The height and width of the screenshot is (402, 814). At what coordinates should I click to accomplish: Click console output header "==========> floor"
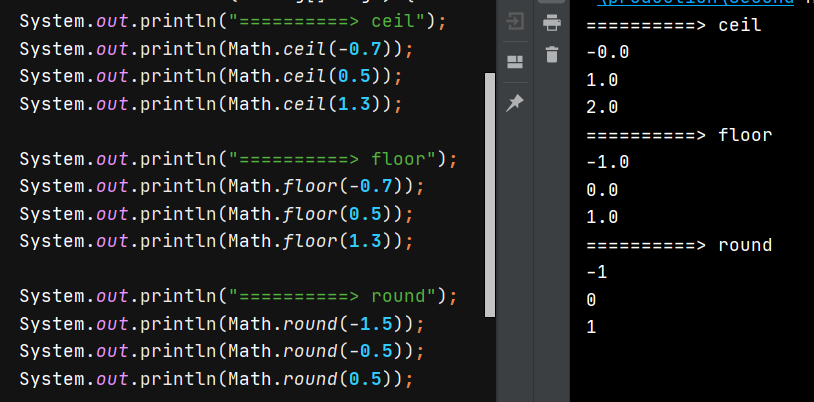(680, 135)
